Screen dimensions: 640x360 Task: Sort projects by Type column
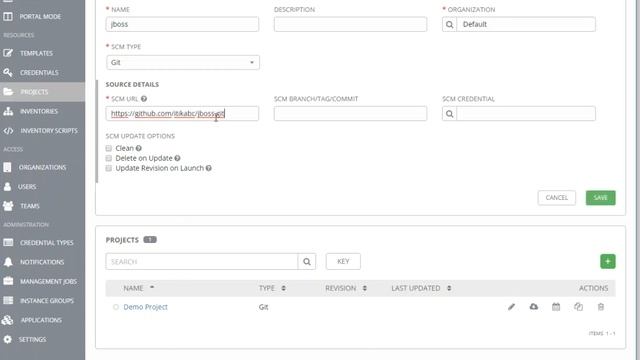(x=272, y=288)
